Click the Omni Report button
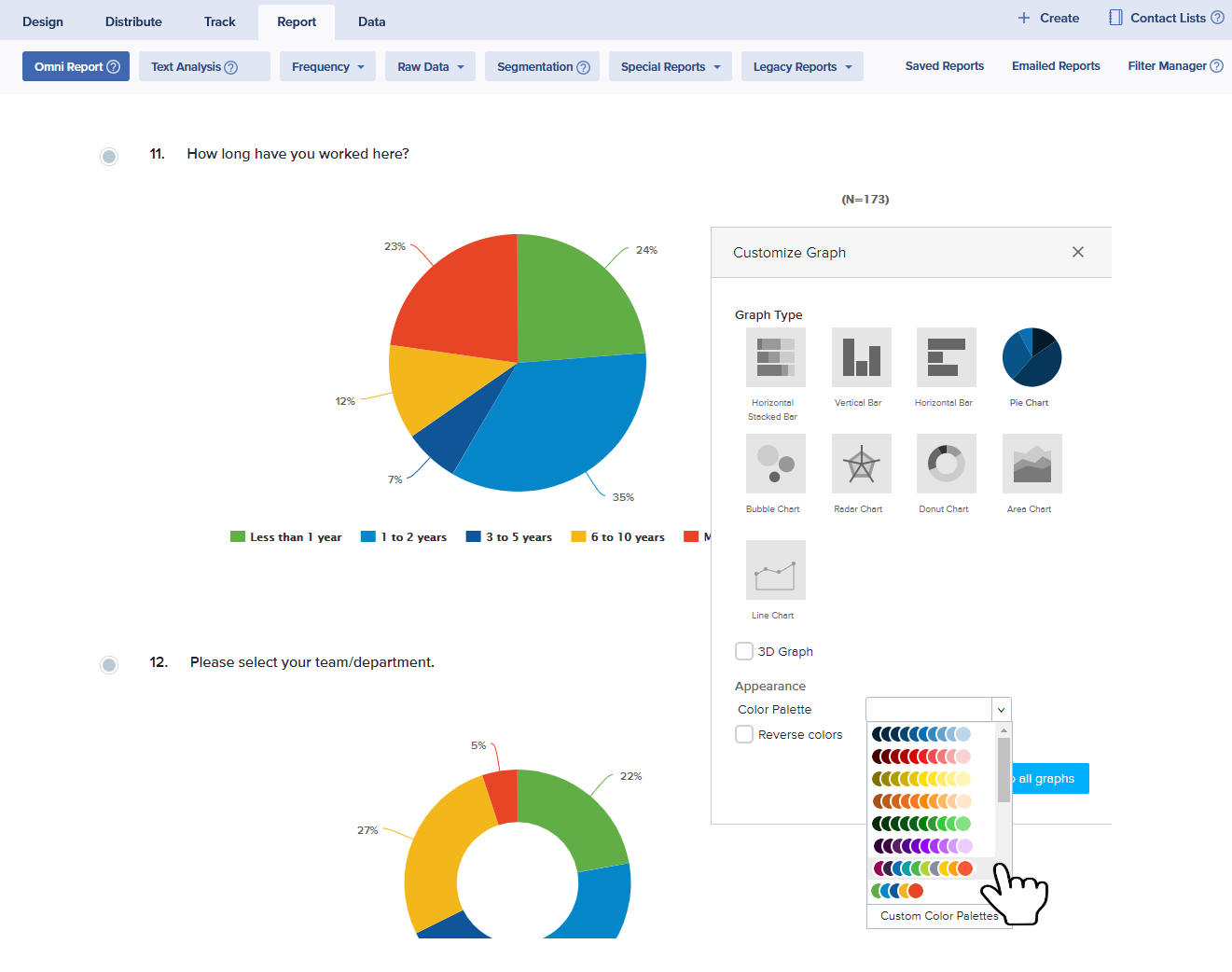Screen dimensions: 1232x972 [76, 67]
